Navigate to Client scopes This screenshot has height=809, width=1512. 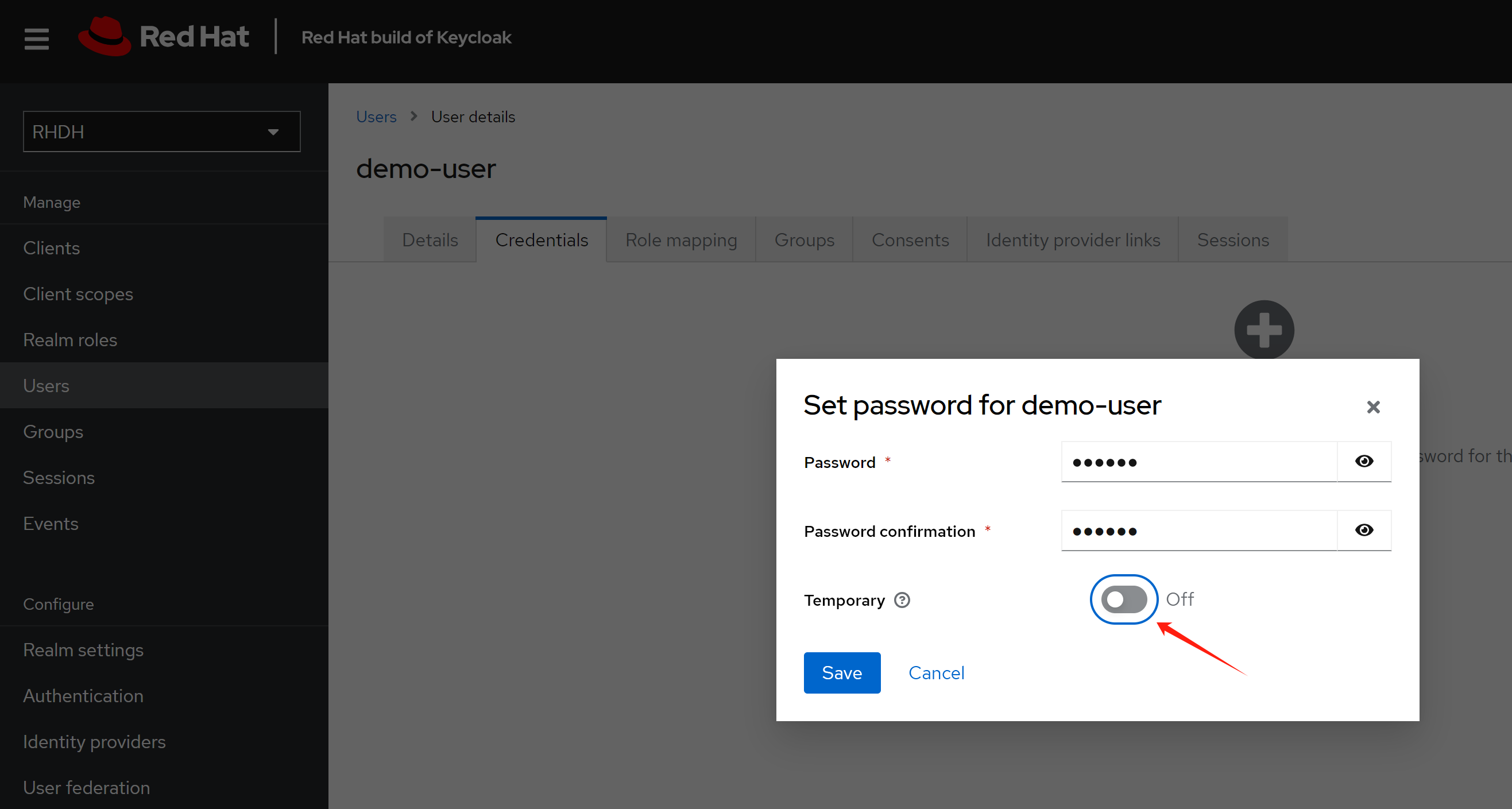click(x=78, y=294)
